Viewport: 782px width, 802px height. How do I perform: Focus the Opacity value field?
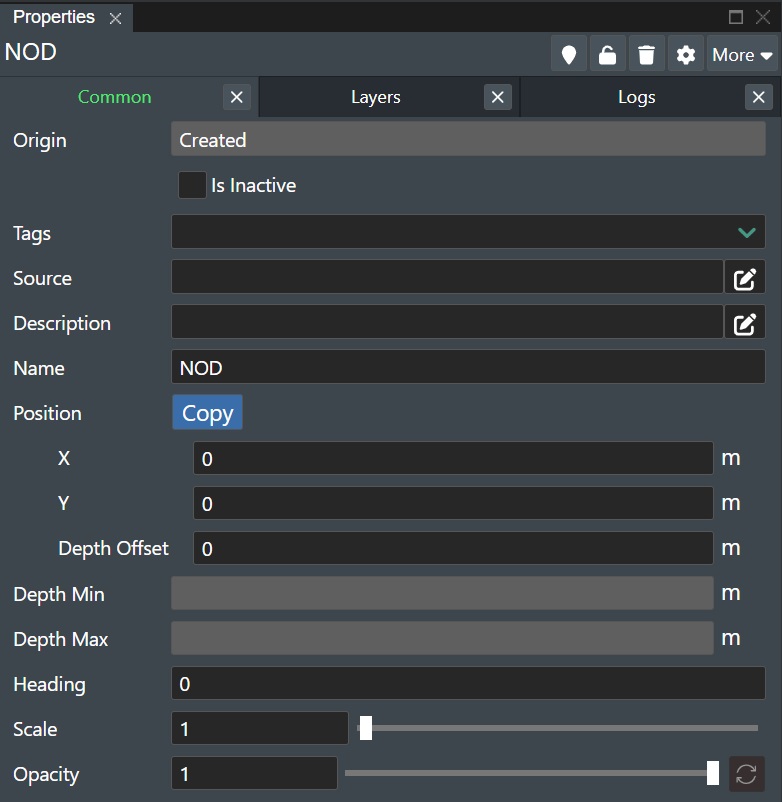(x=254, y=773)
